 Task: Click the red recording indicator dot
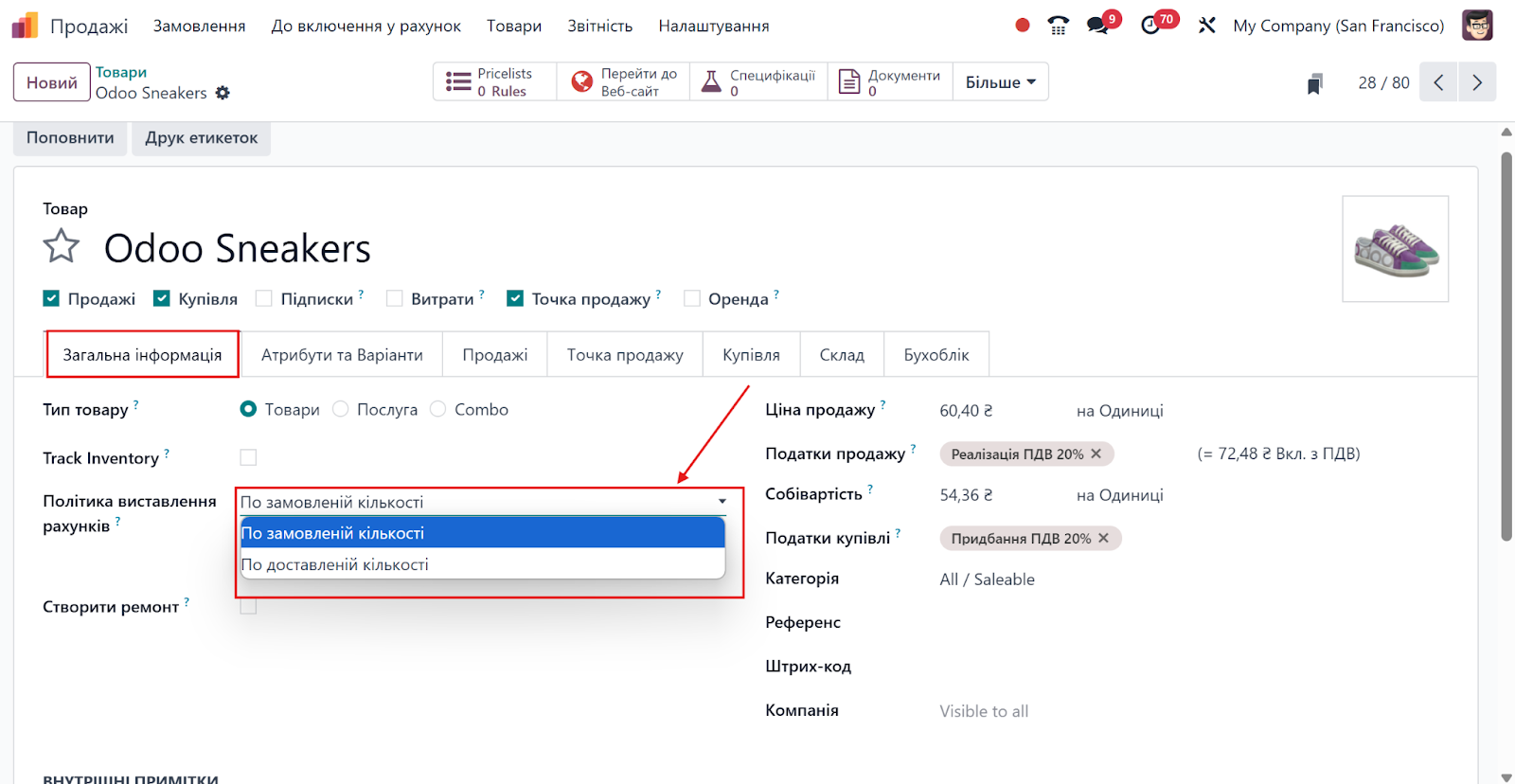point(1023,26)
